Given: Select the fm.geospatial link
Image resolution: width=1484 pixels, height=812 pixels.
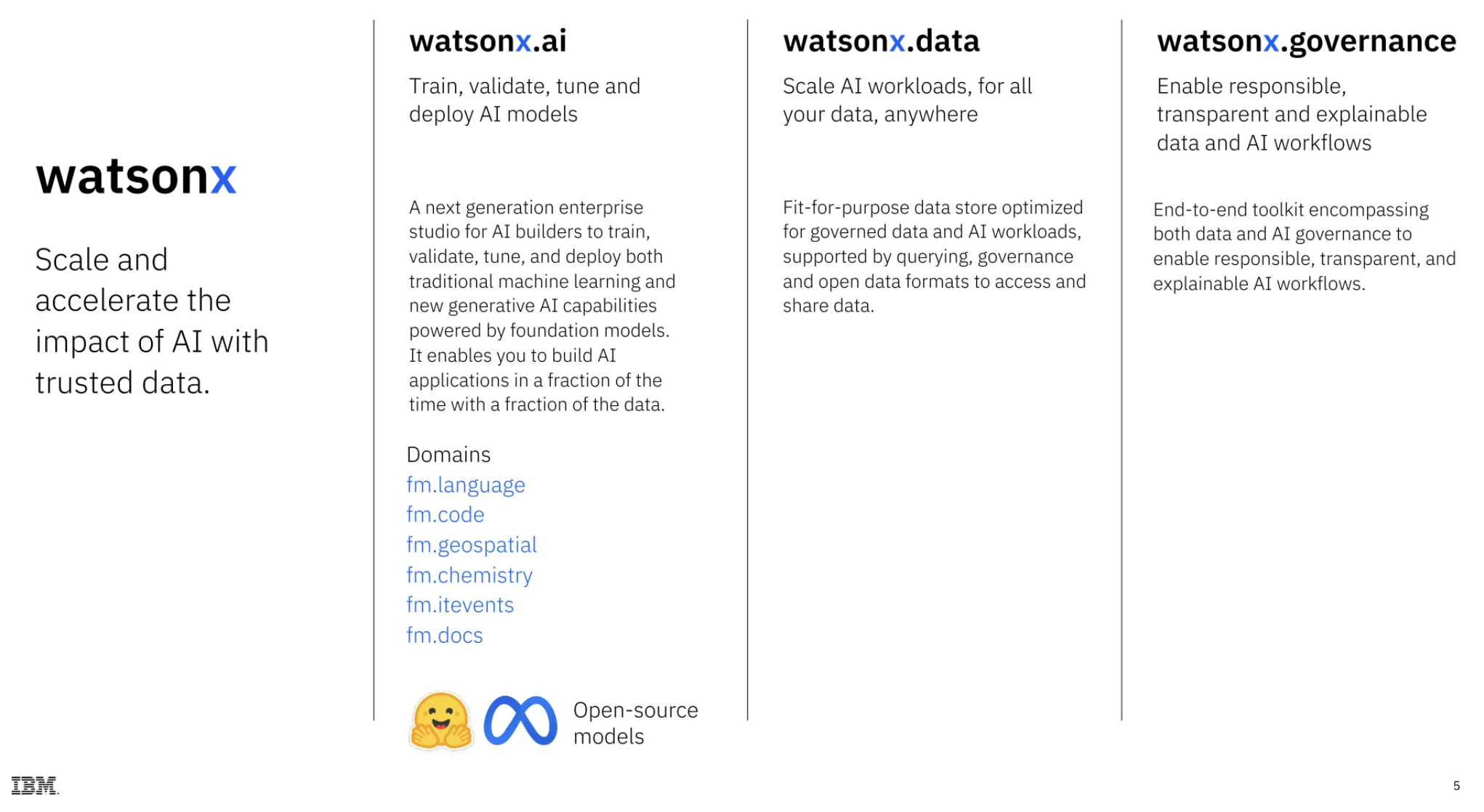Looking at the screenshot, I should (x=471, y=545).
